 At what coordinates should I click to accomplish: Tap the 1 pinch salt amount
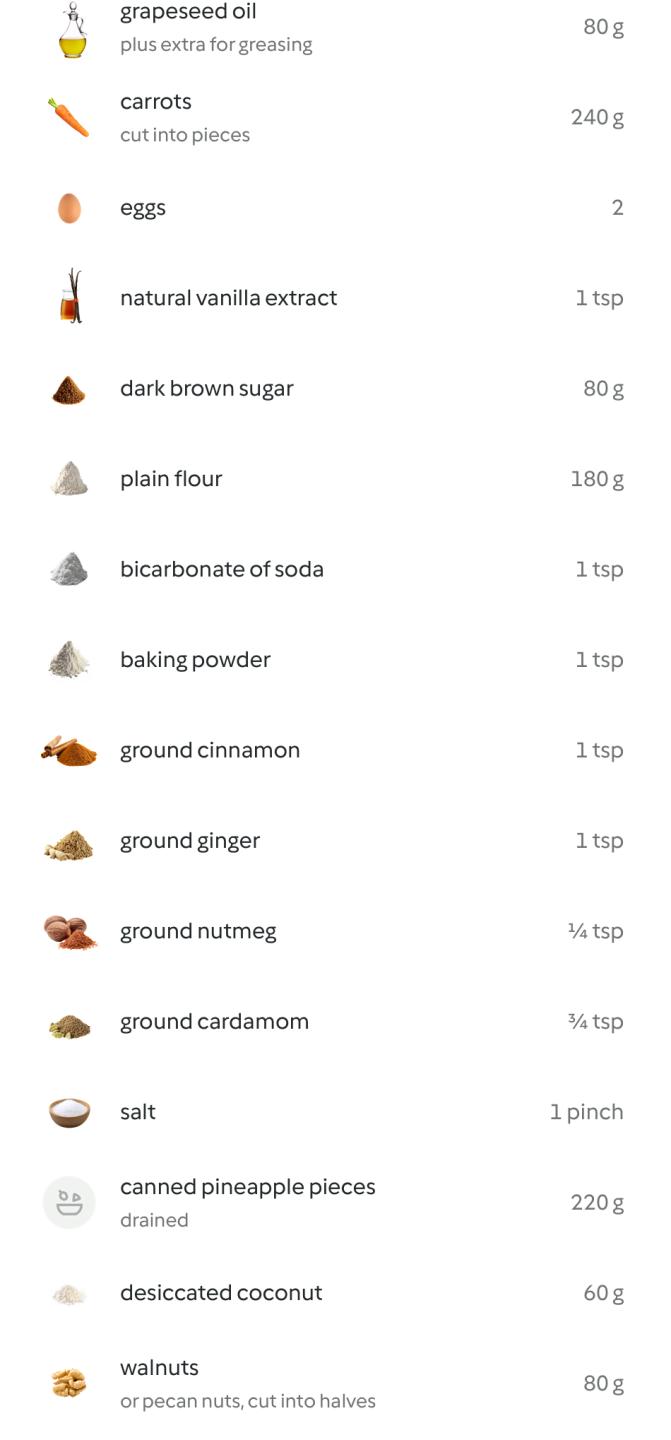point(586,1112)
